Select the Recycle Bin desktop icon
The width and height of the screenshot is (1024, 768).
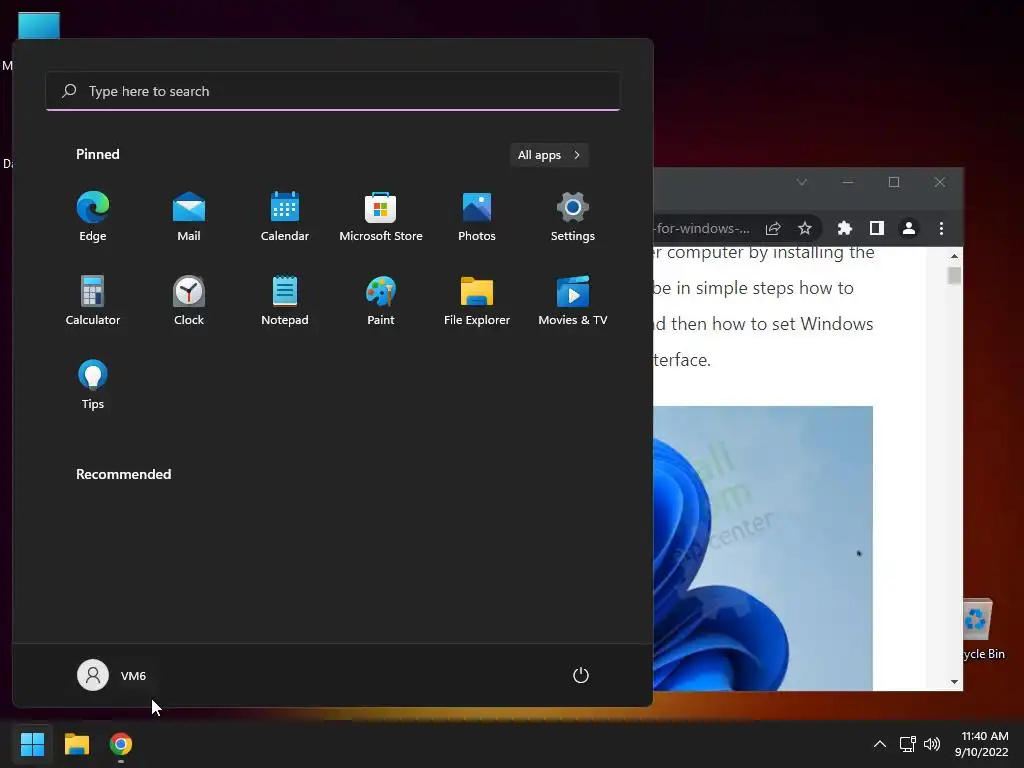click(x=984, y=629)
